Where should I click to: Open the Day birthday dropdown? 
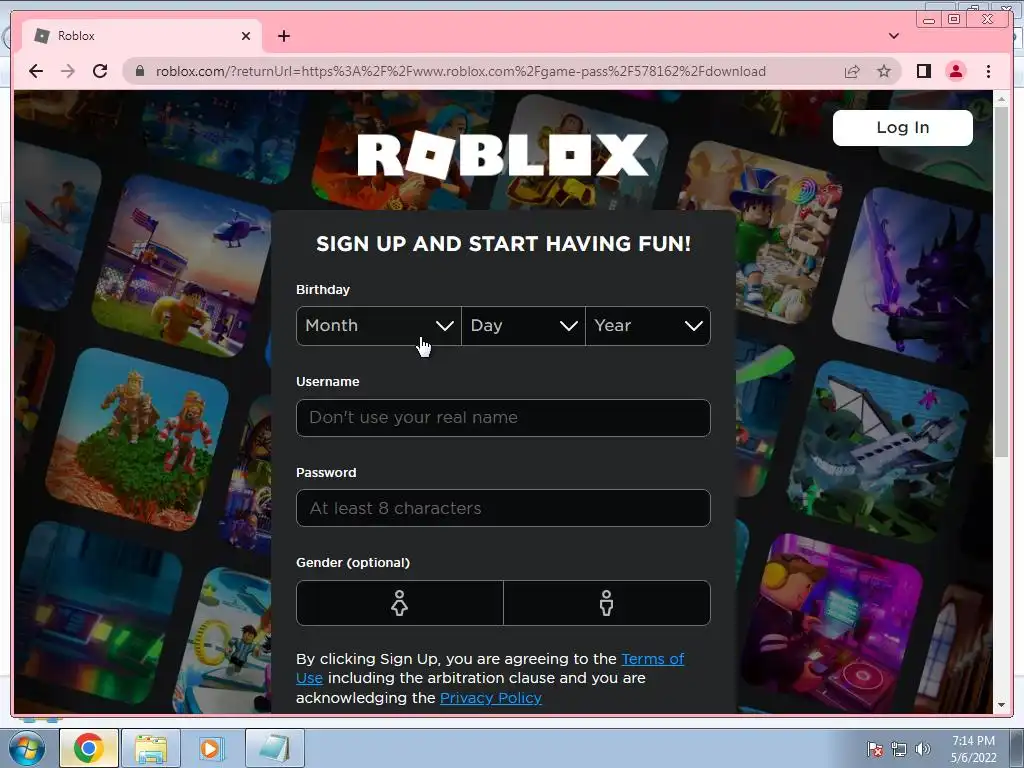pos(523,326)
